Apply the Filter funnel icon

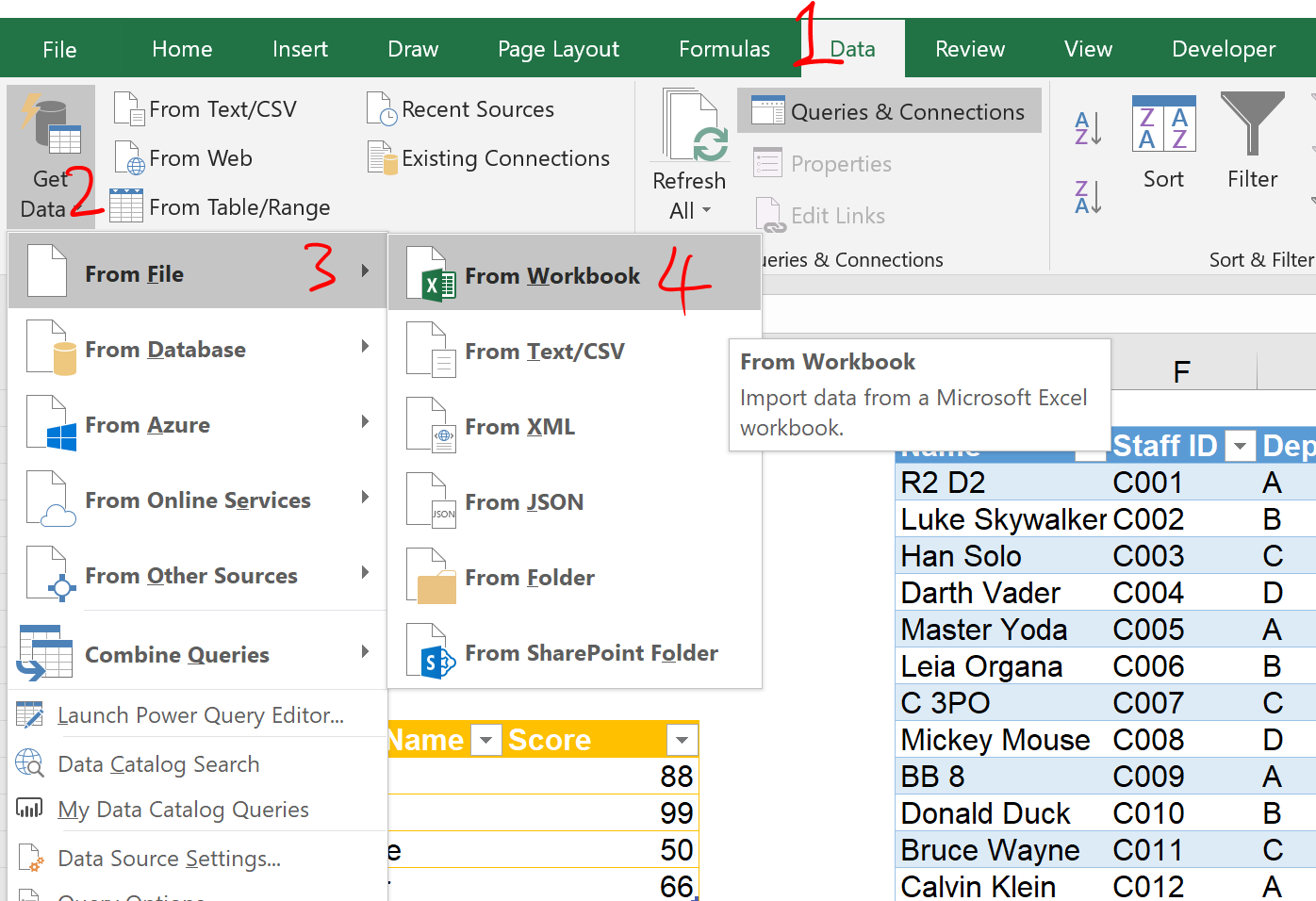coord(1252,124)
